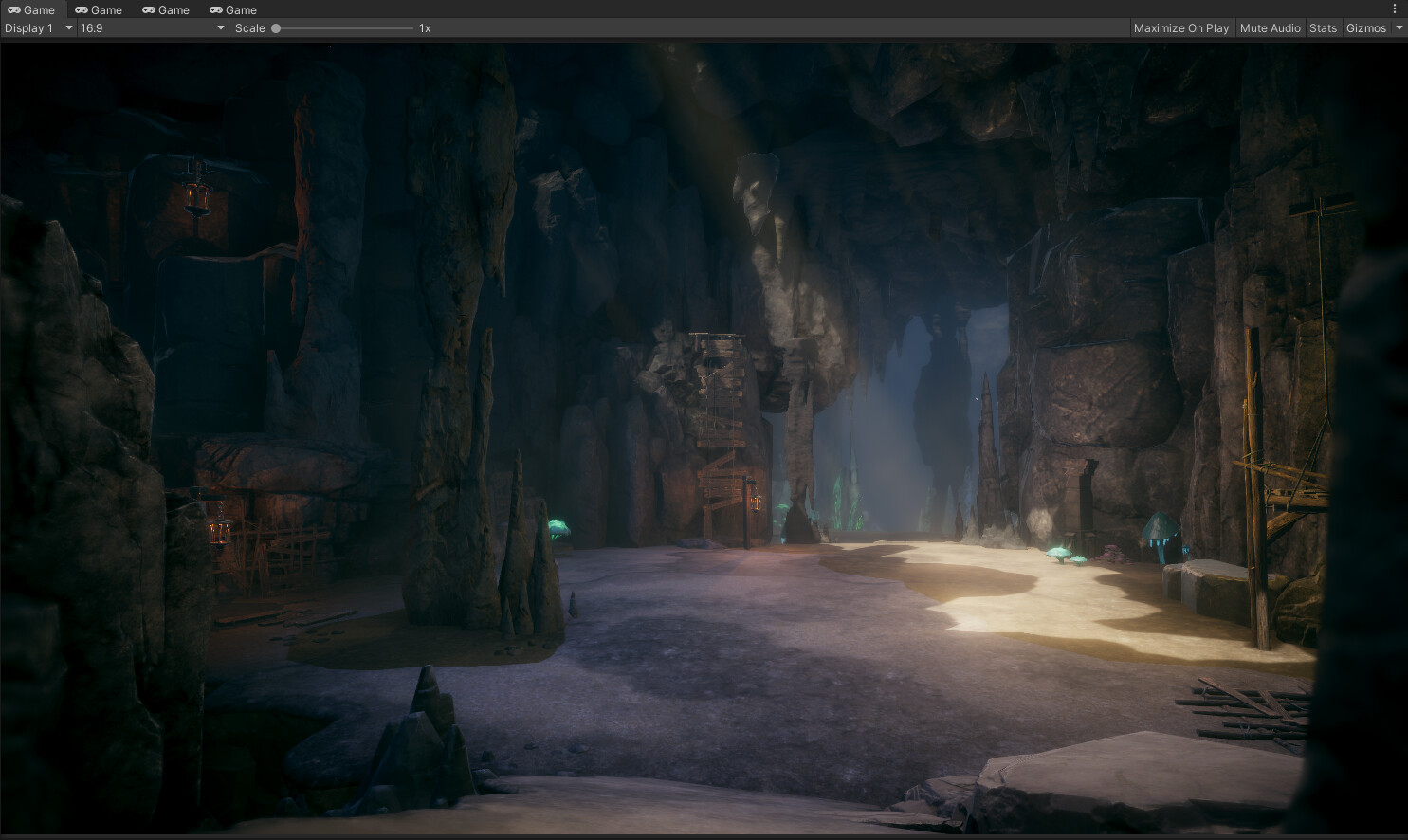
Task: Enable Mute Audio
Action: (1270, 27)
